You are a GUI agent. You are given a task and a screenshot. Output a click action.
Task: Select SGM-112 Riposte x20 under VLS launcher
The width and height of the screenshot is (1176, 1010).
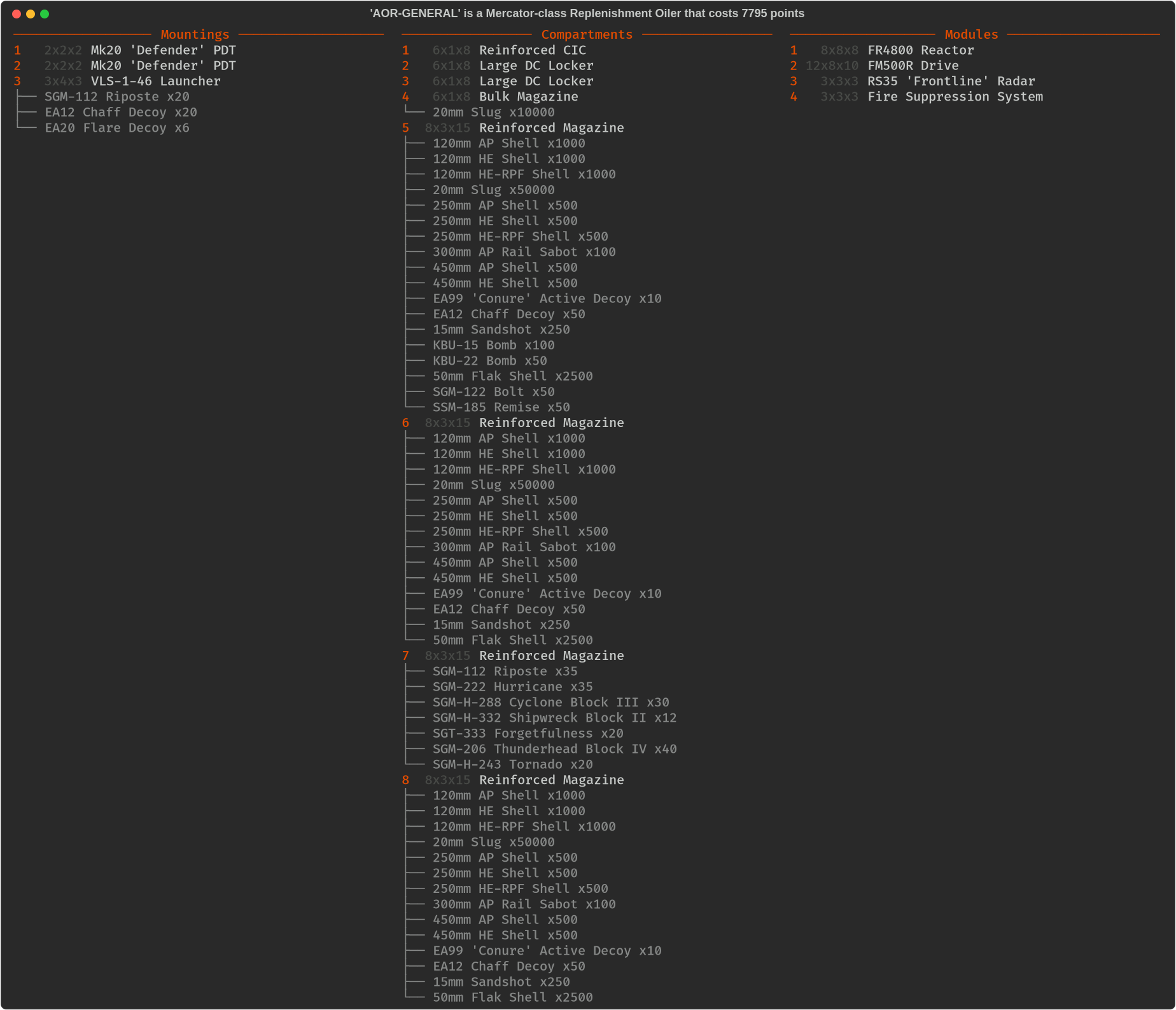(x=117, y=97)
